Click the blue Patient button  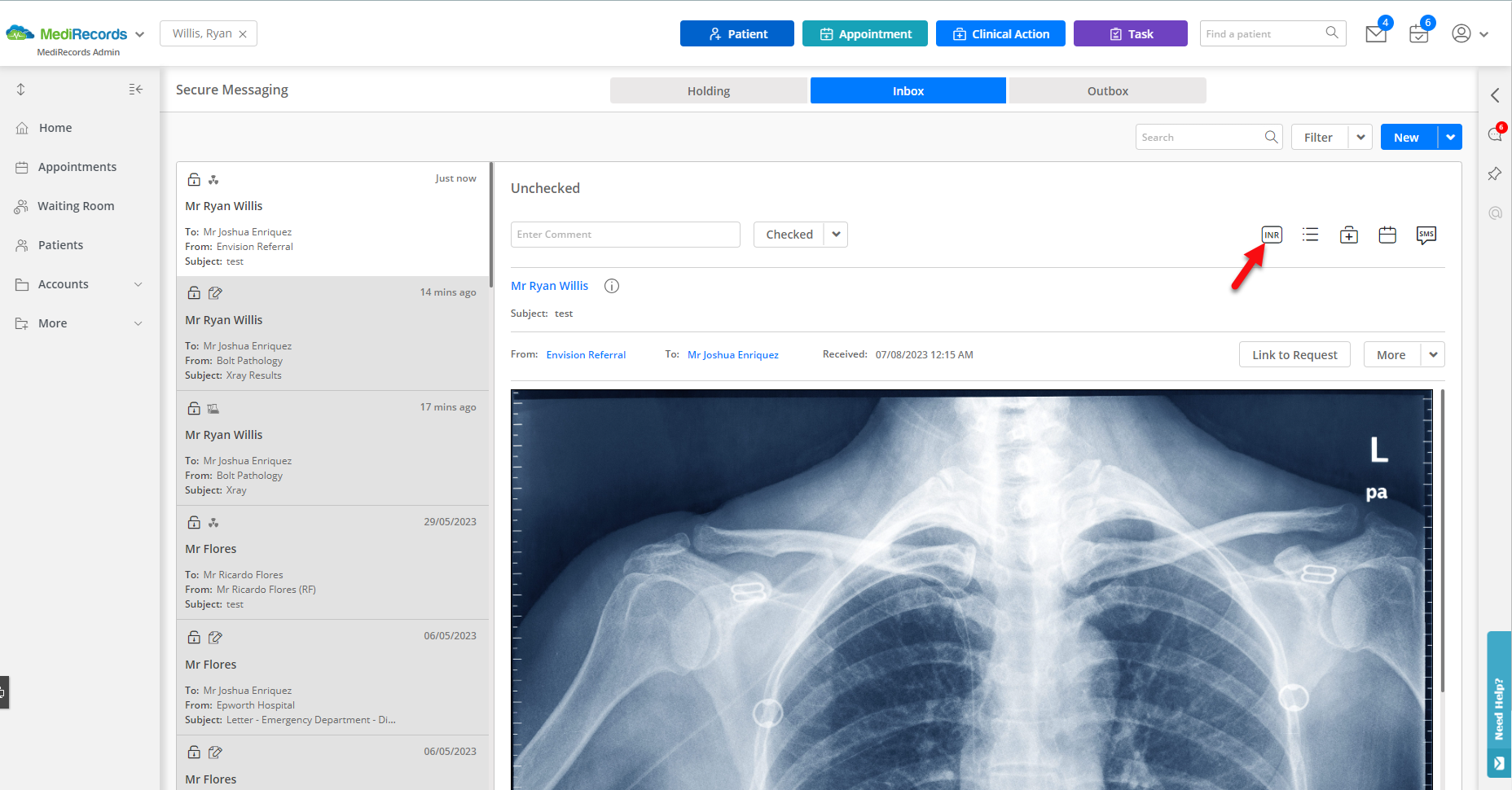[737, 33]
